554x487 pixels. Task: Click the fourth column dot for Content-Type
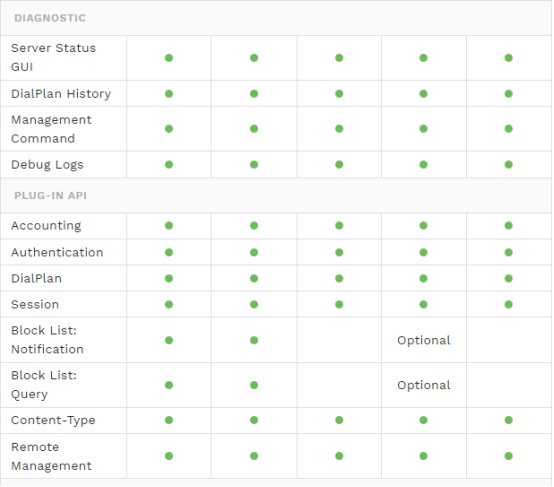click(424, 421)
